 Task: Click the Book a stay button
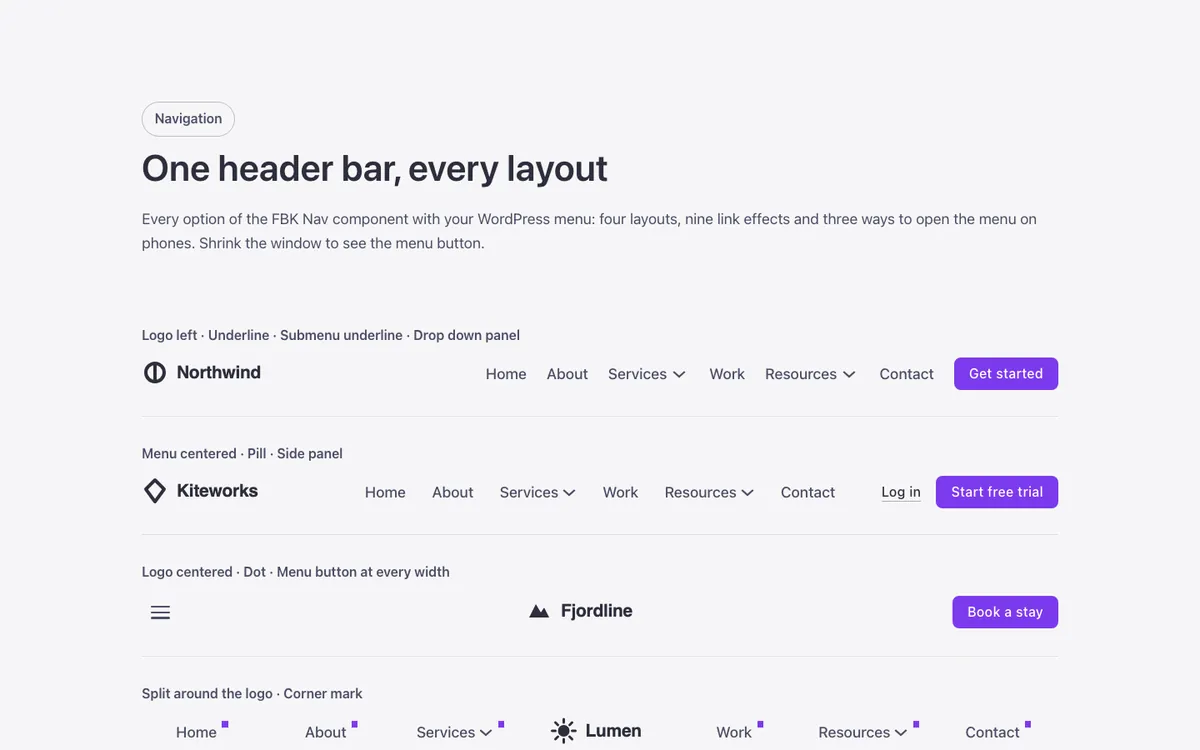1005,612
